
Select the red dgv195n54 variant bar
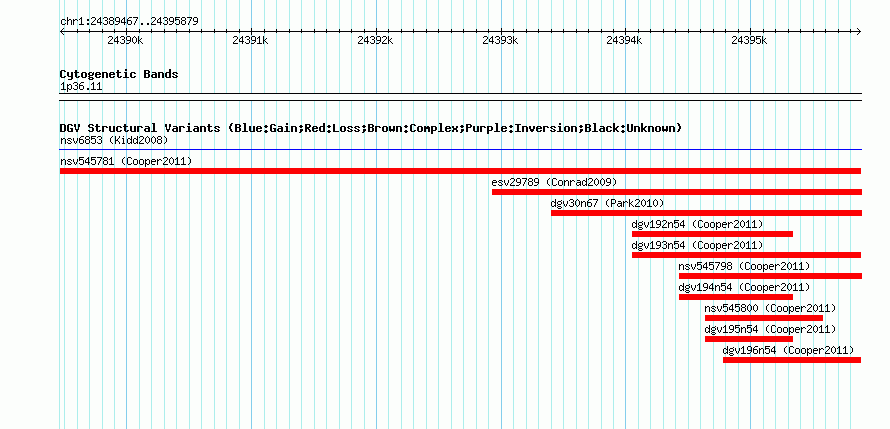pyautogui.click(x=749, y=339)
